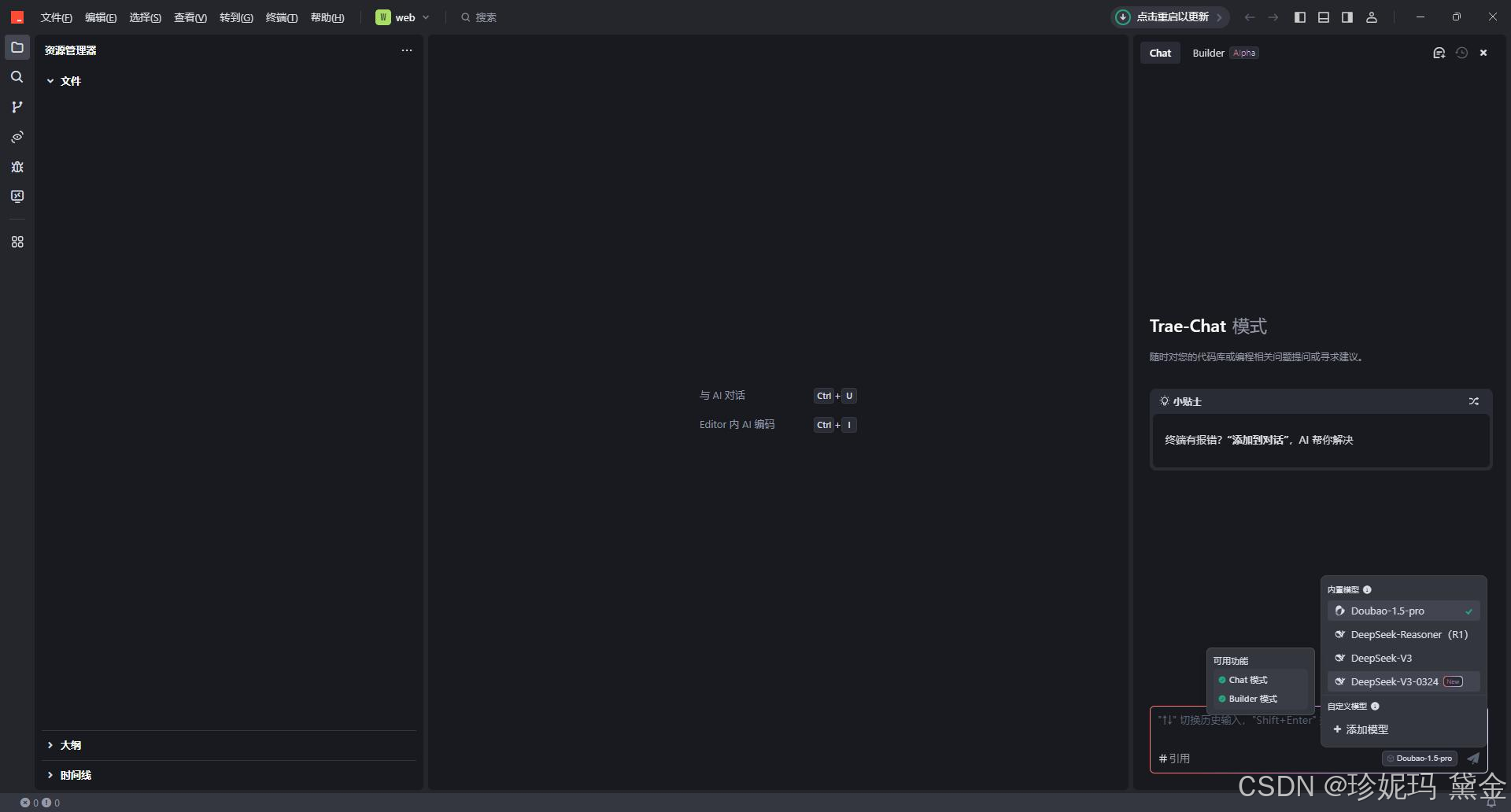This screenshot has height=812, width=1511.
Task: Click 点击重启以更新 button
Action: [1170, 17]
